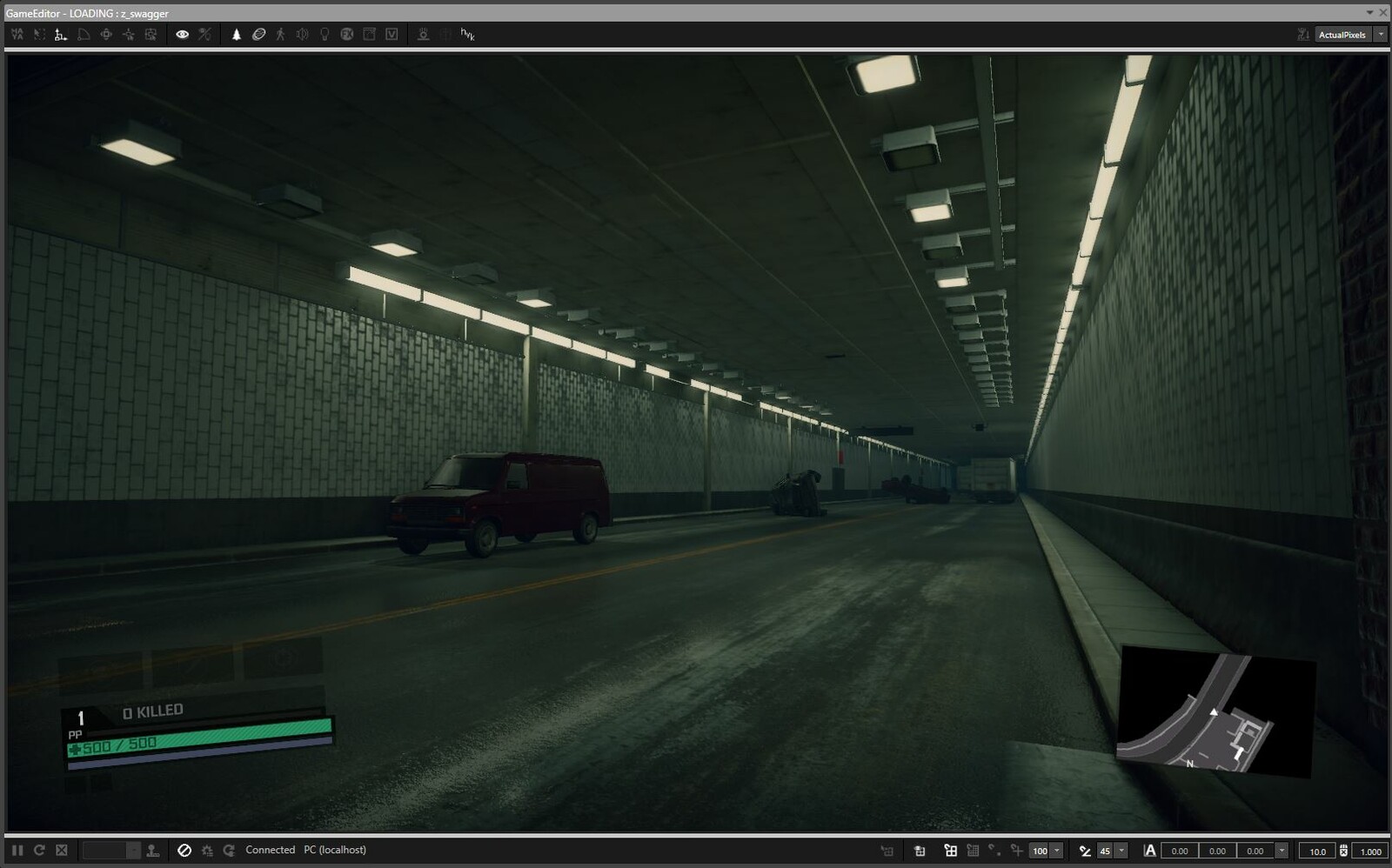Toggle the eye visibility icon
This screenshot has height=868, width=1392.
click(182, 35)
